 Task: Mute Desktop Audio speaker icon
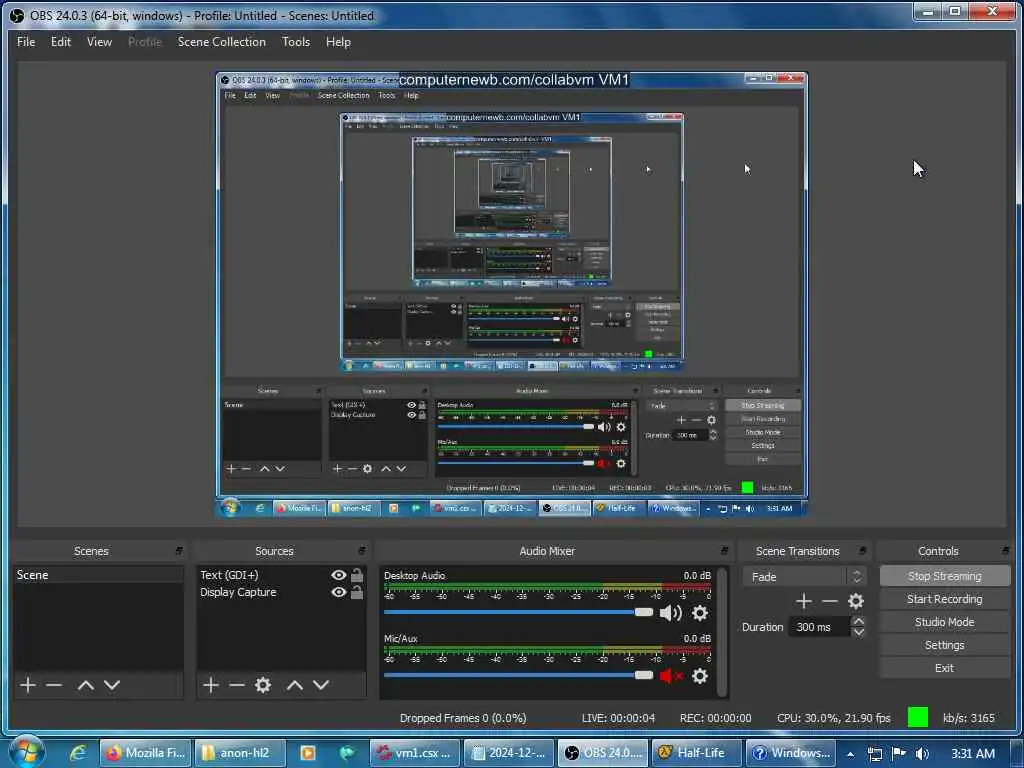tap(670, 613)
